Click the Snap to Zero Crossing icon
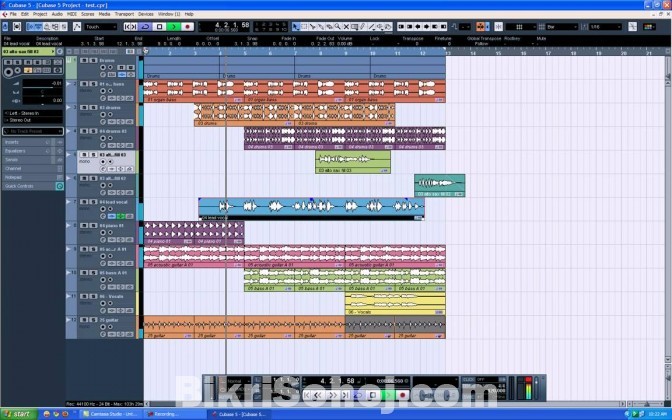 point(633,27)
